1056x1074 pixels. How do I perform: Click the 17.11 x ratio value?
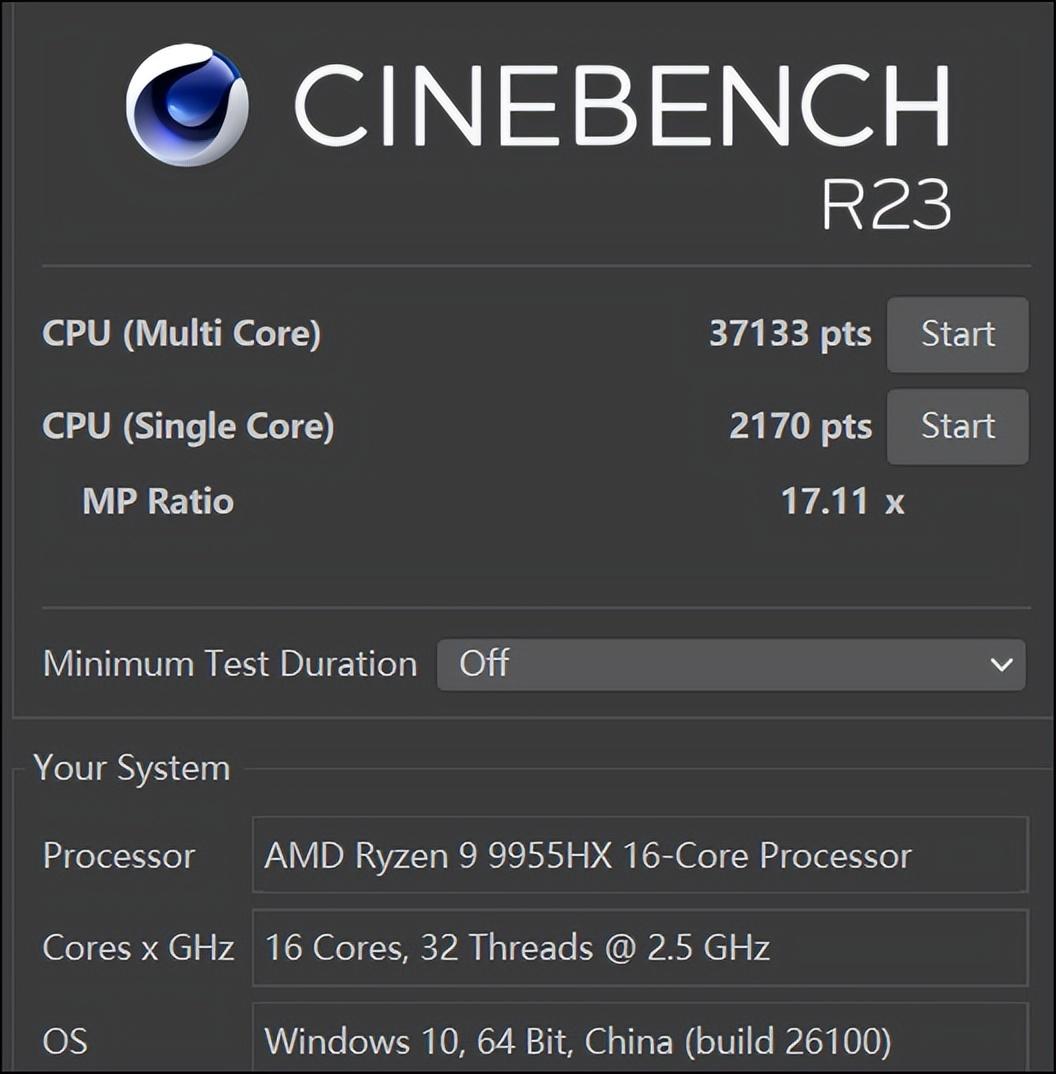[842, 501]
